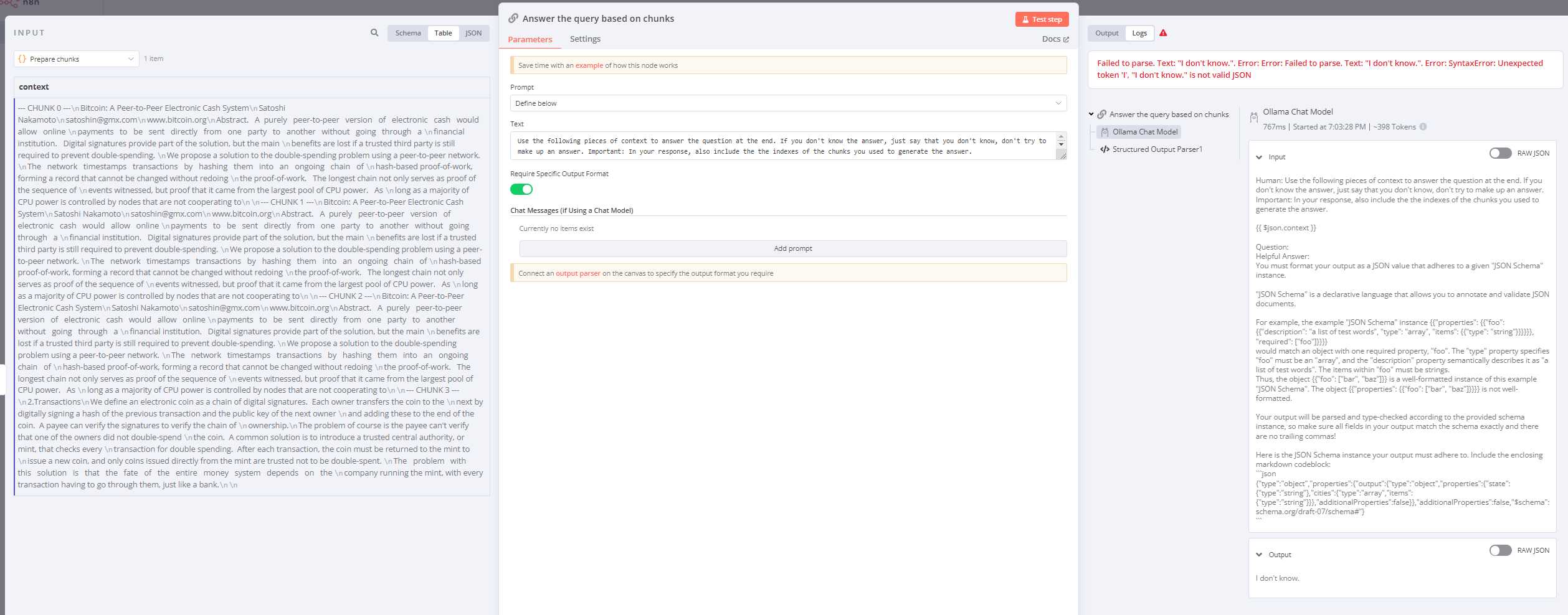This screenshot has width=1568, height=615.
Task: Click the external link icon next to Docs
Action: [1066, 39]
